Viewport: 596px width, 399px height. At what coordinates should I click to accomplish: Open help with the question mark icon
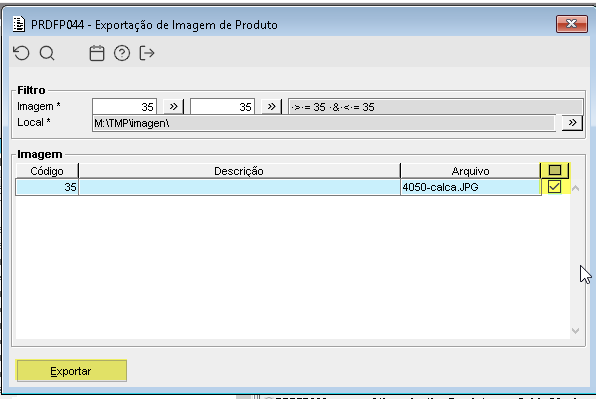pyautogui.click(x=122, y=53)
